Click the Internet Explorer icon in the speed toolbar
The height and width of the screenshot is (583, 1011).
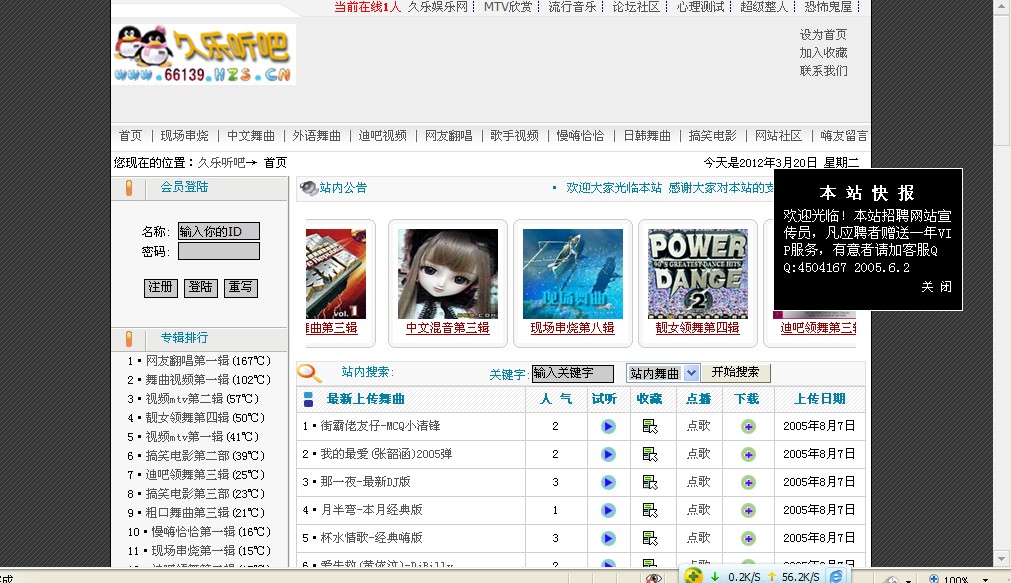coord(836,576)
